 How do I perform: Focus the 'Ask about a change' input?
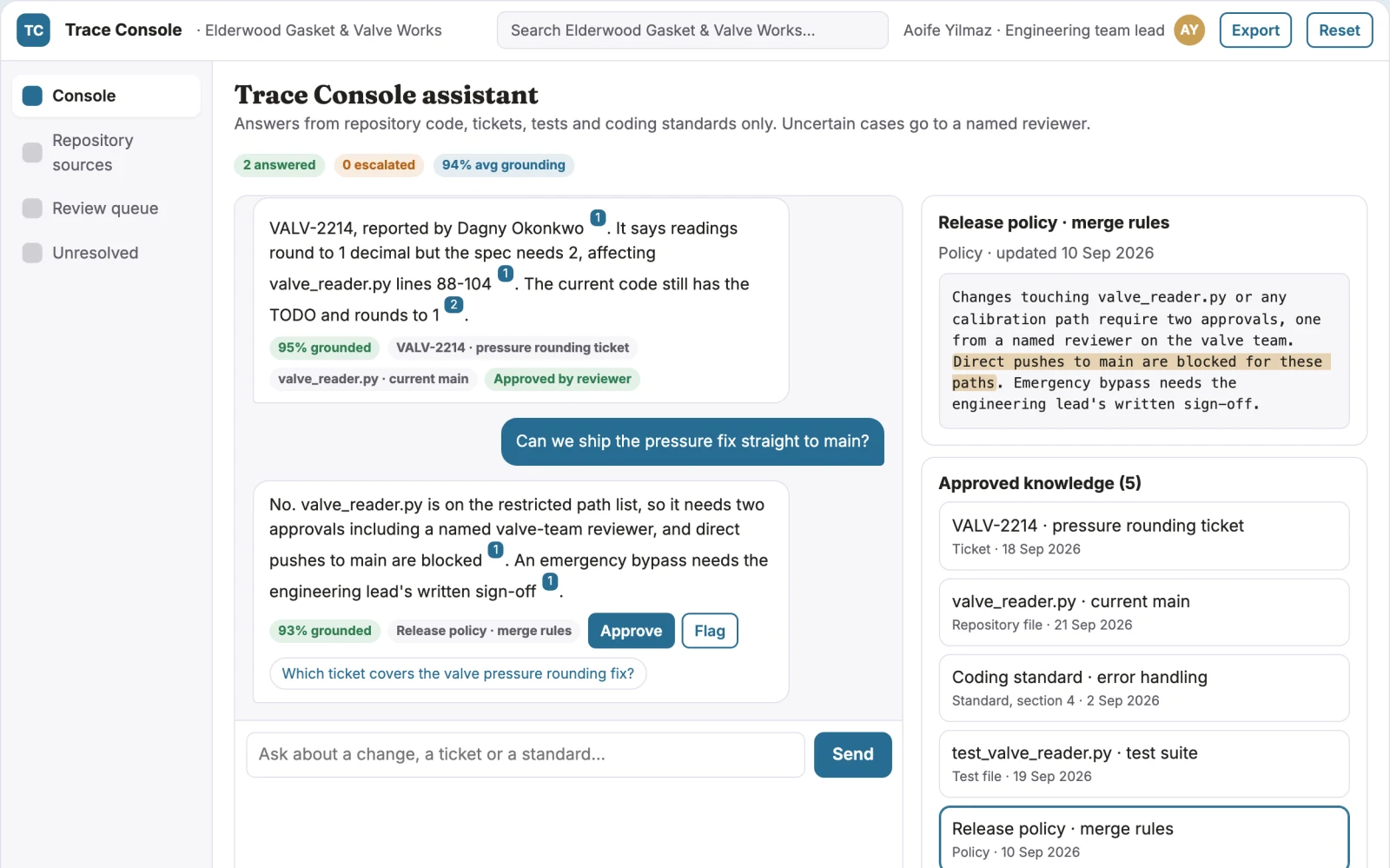[526, 754]
